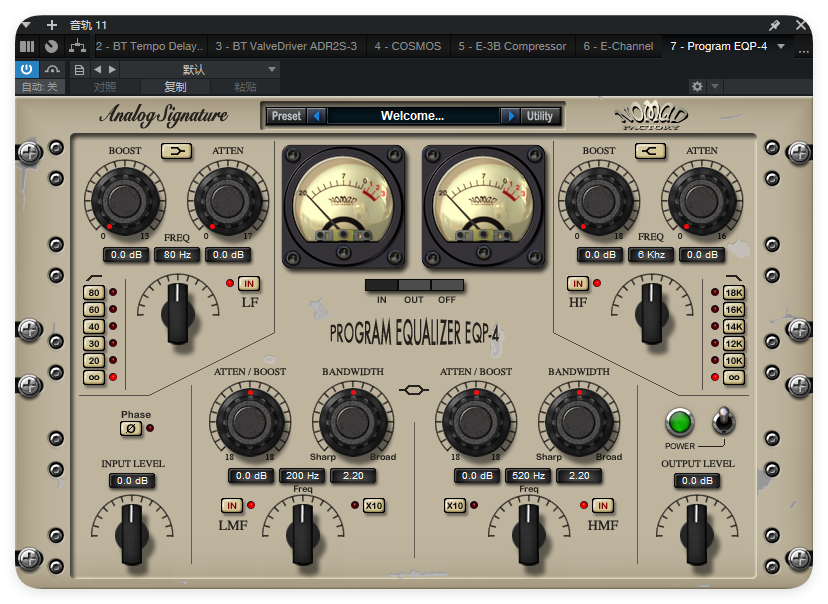This screenshot has width=828, height=604.
Task: Switch to 6 - E-Channel tab
Action: coord(618,46)
